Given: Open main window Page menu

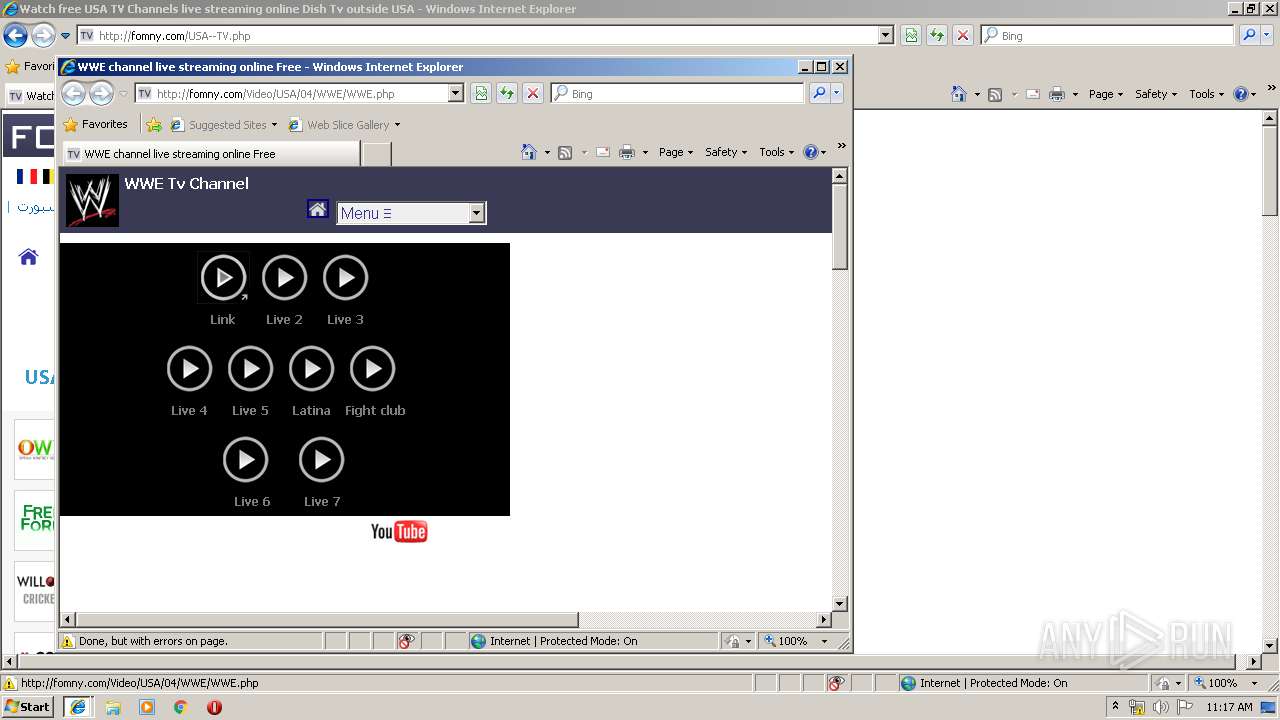Looking at the screenshot, I should pyautogui.click(x=1106, y=94).
